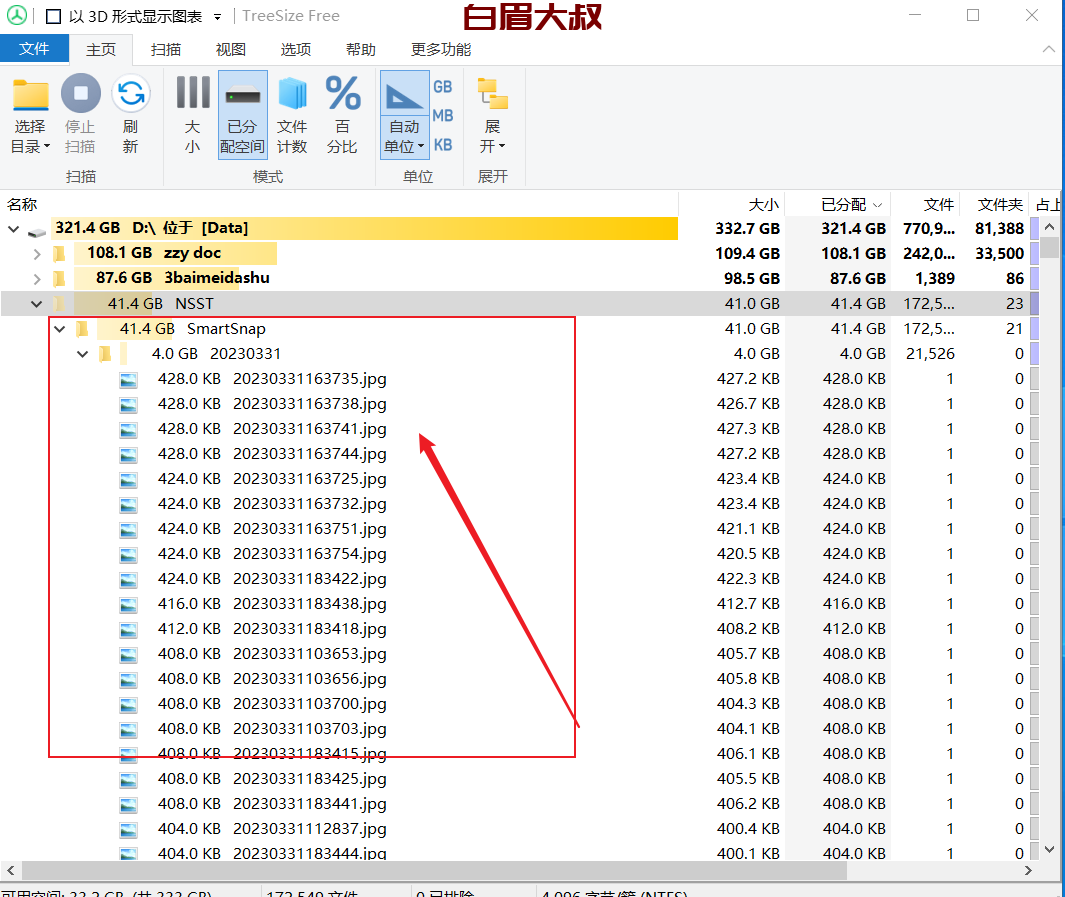Click the Select Directory (选择目录) folder icon
The image size is (1065, 897).
click(31, 94)
